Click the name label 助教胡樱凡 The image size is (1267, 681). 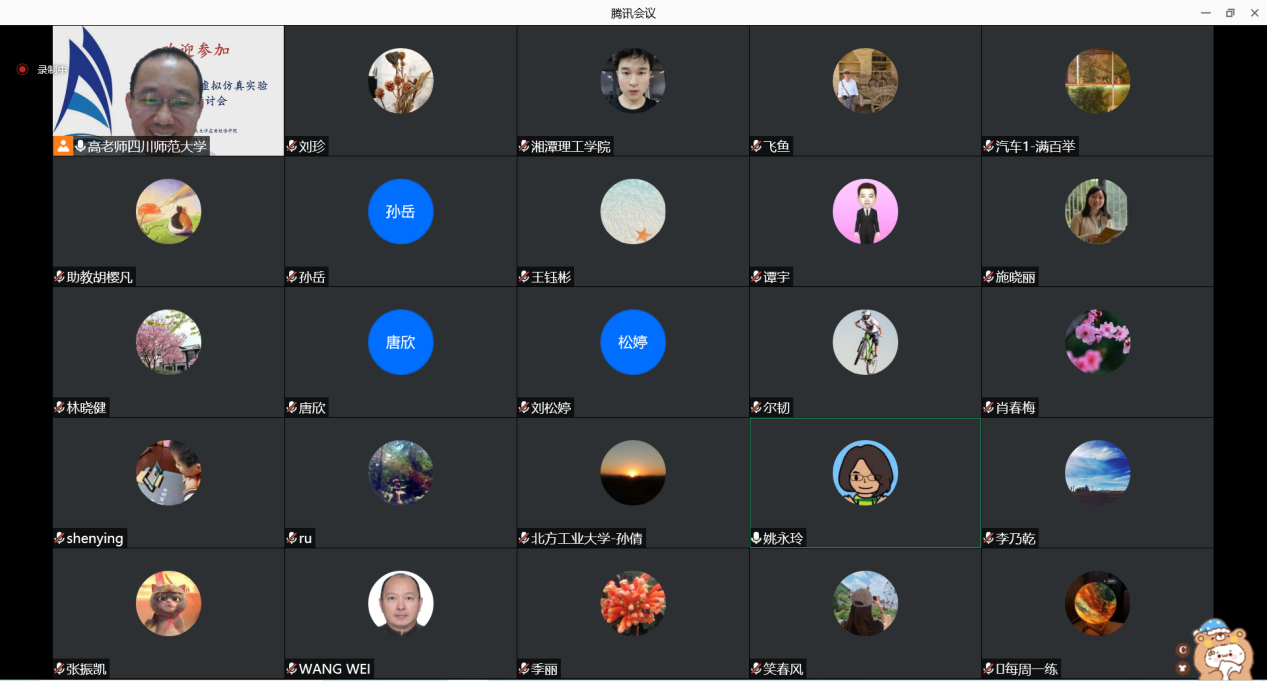click(99, 277)
